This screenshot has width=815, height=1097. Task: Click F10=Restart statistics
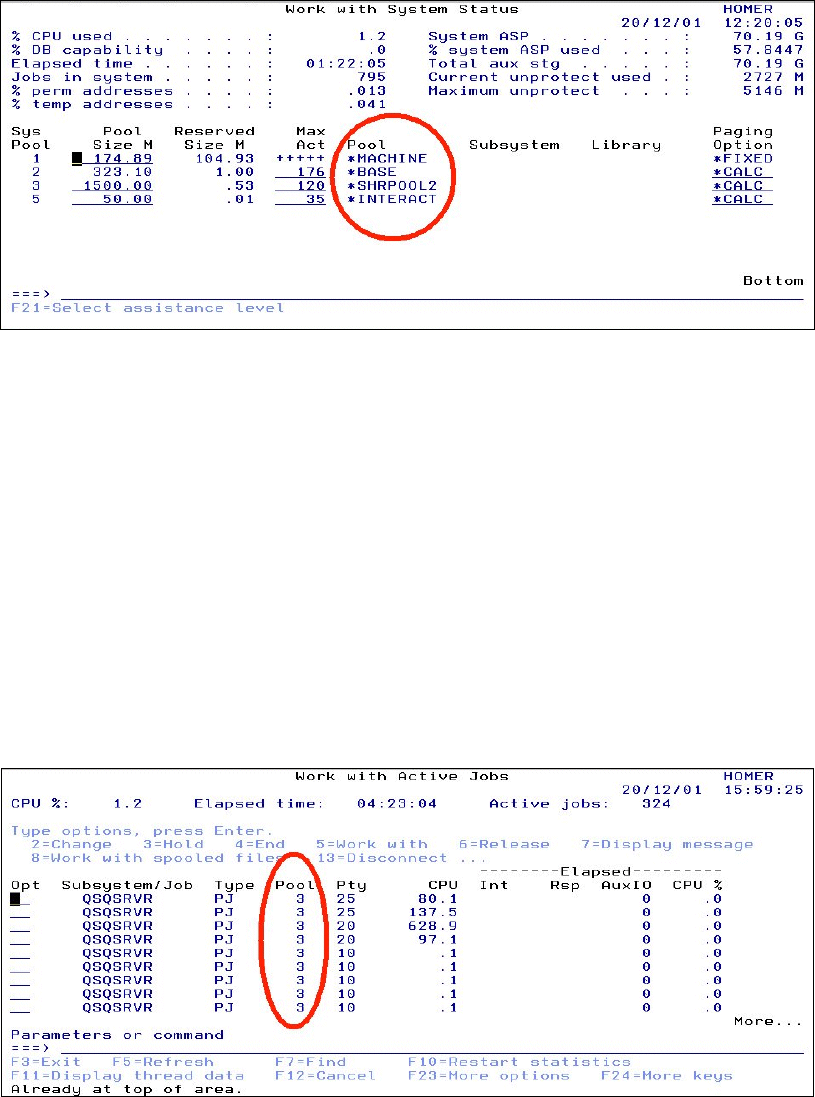pos(519,1062)
